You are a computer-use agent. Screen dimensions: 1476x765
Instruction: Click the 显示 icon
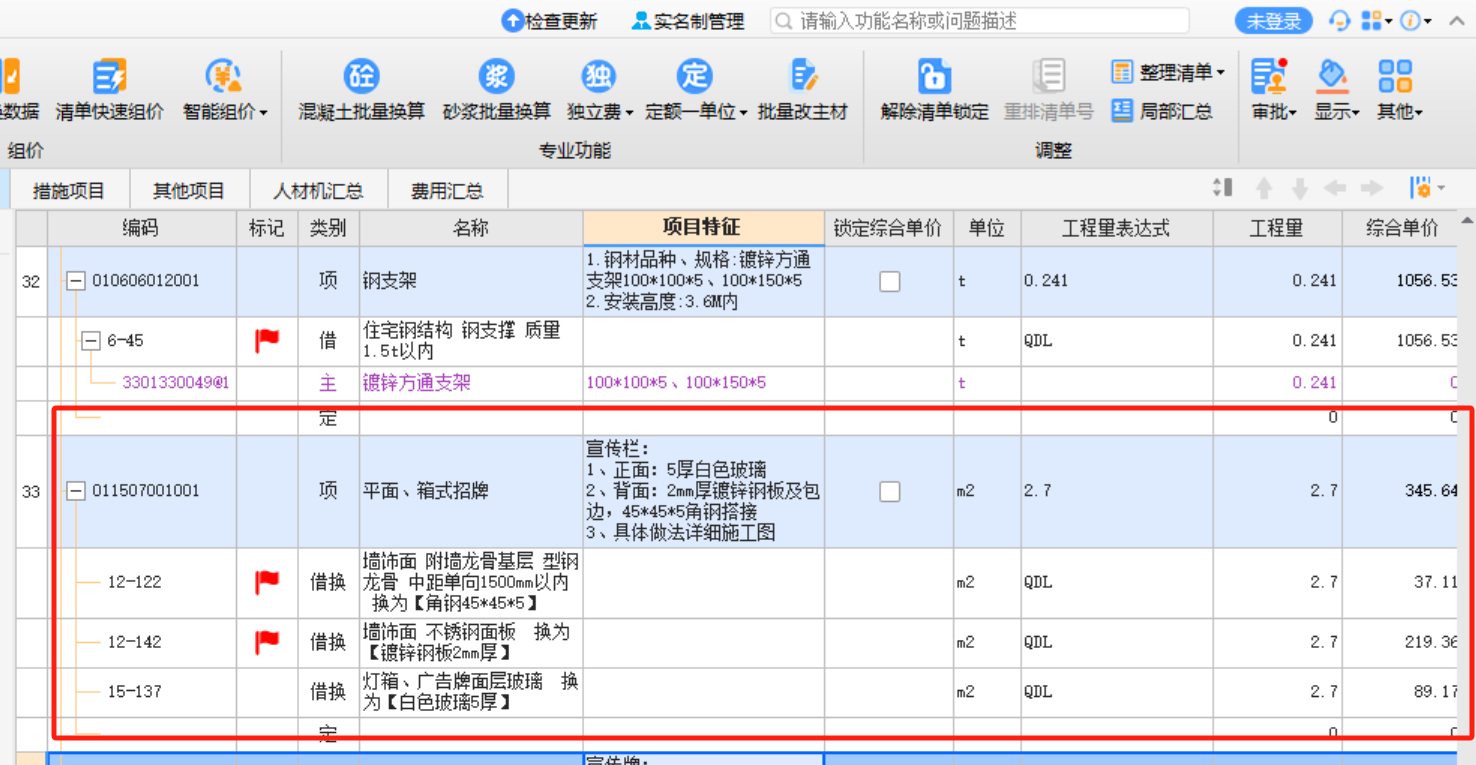[x=1332, y=77]
